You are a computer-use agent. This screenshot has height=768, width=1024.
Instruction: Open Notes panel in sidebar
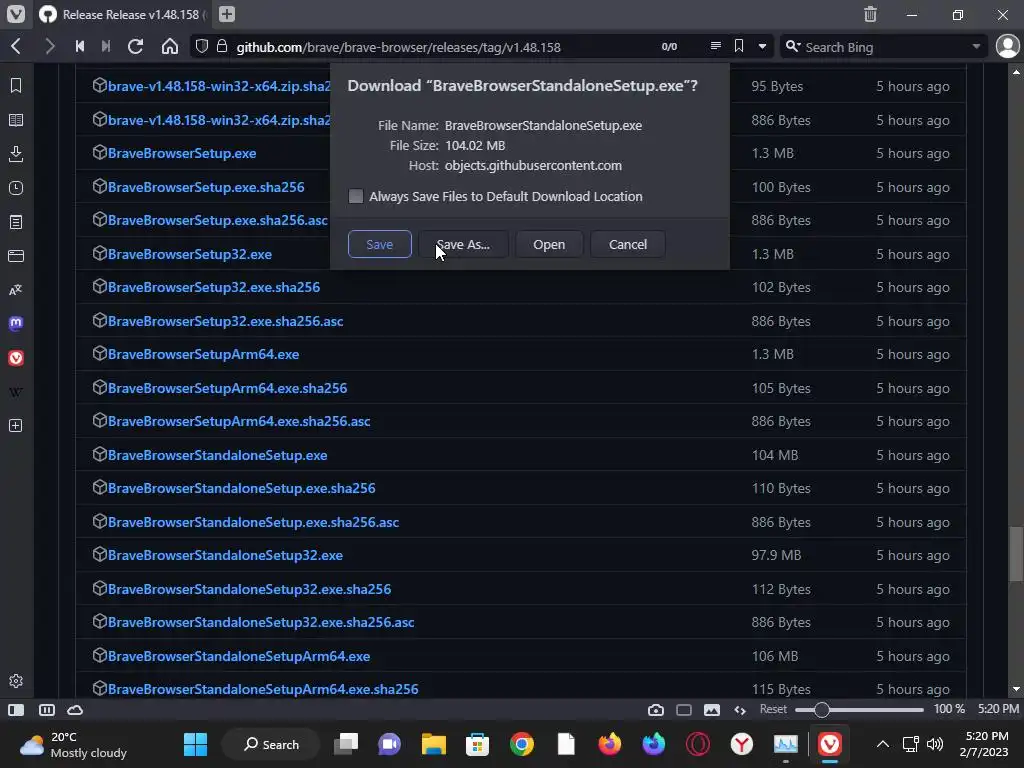click(16, 222)
